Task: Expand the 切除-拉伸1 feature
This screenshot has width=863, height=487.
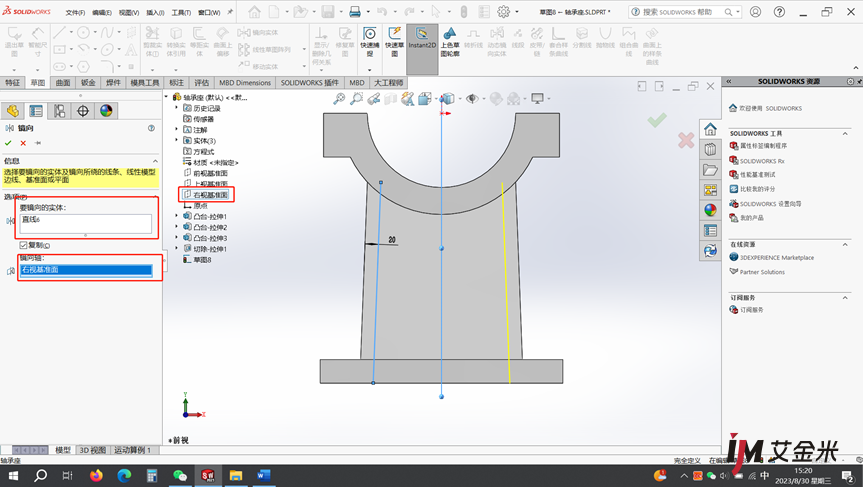Action: (x=177, y=249)
